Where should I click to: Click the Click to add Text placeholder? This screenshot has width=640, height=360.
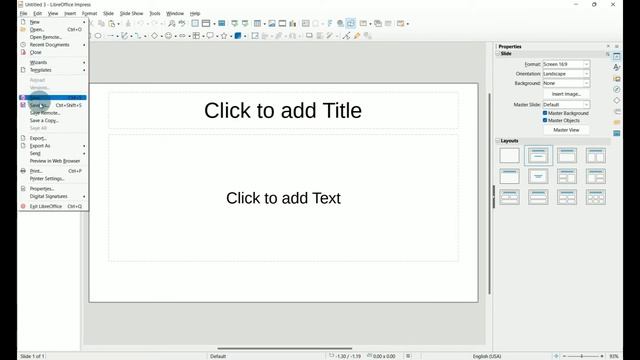tap(283, 198)
